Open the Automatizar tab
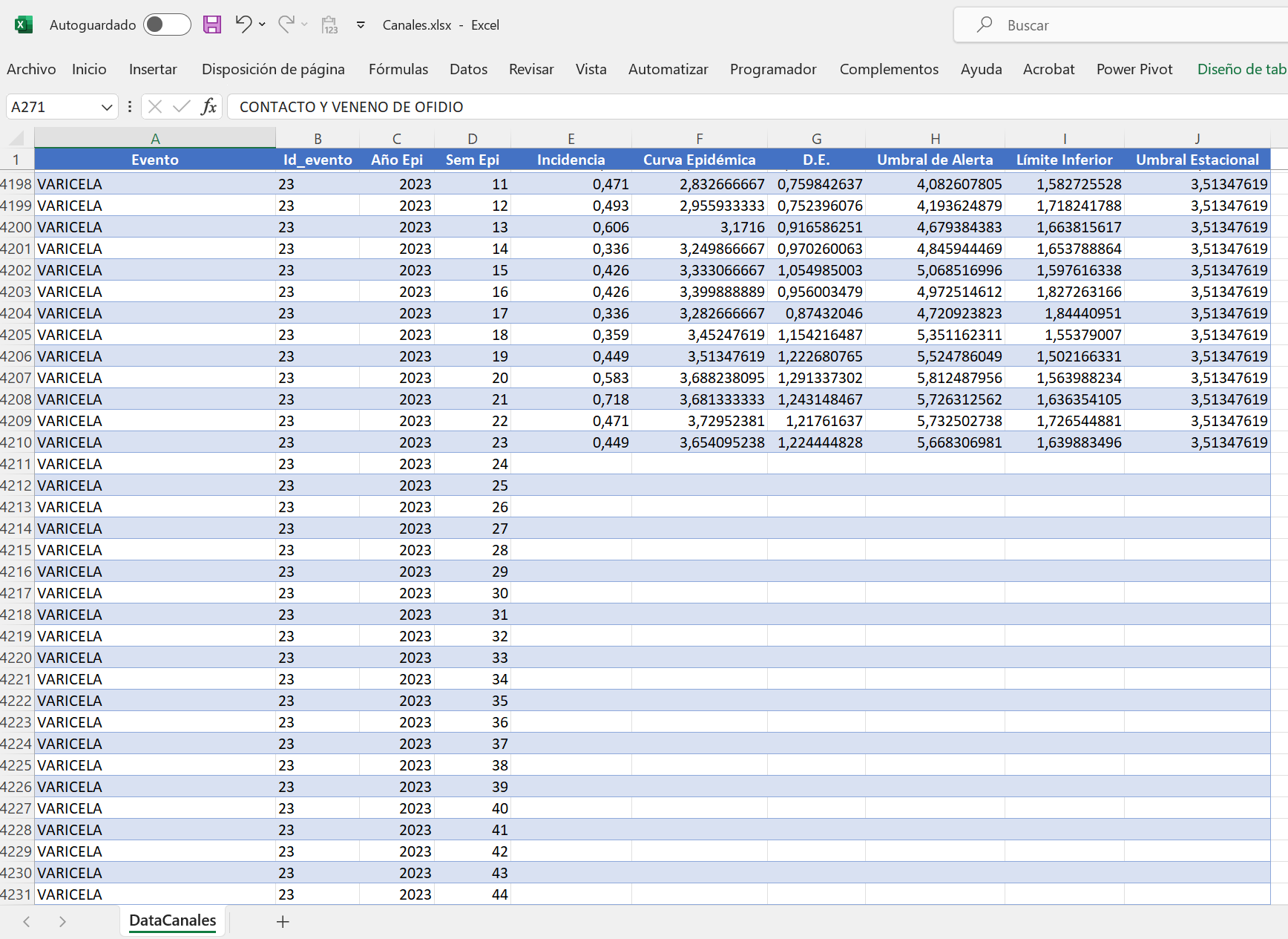This screenshot has width=1288, height=939. pyautogui.click(x=668, y=69)
